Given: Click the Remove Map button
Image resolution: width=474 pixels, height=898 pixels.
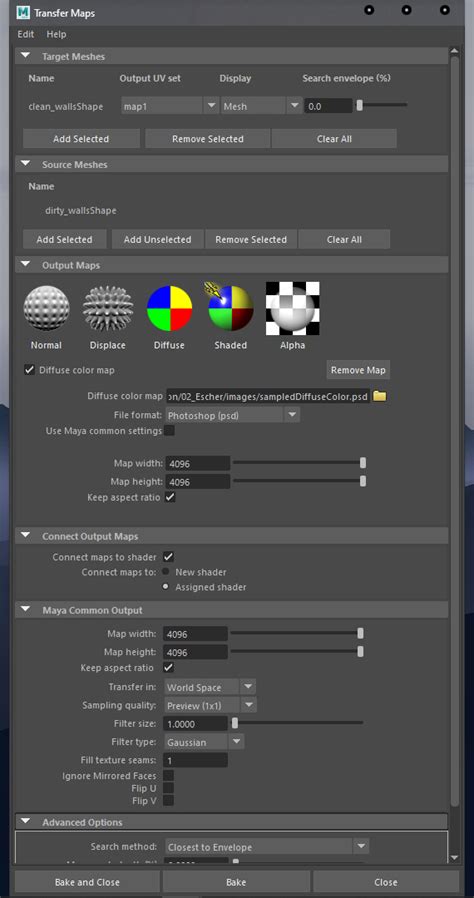Looking at the screenshot, I should 358,370.
